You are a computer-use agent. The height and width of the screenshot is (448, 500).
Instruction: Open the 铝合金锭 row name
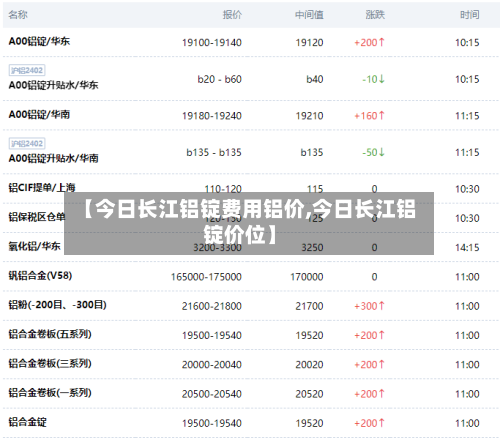click(x=28, y=422)
